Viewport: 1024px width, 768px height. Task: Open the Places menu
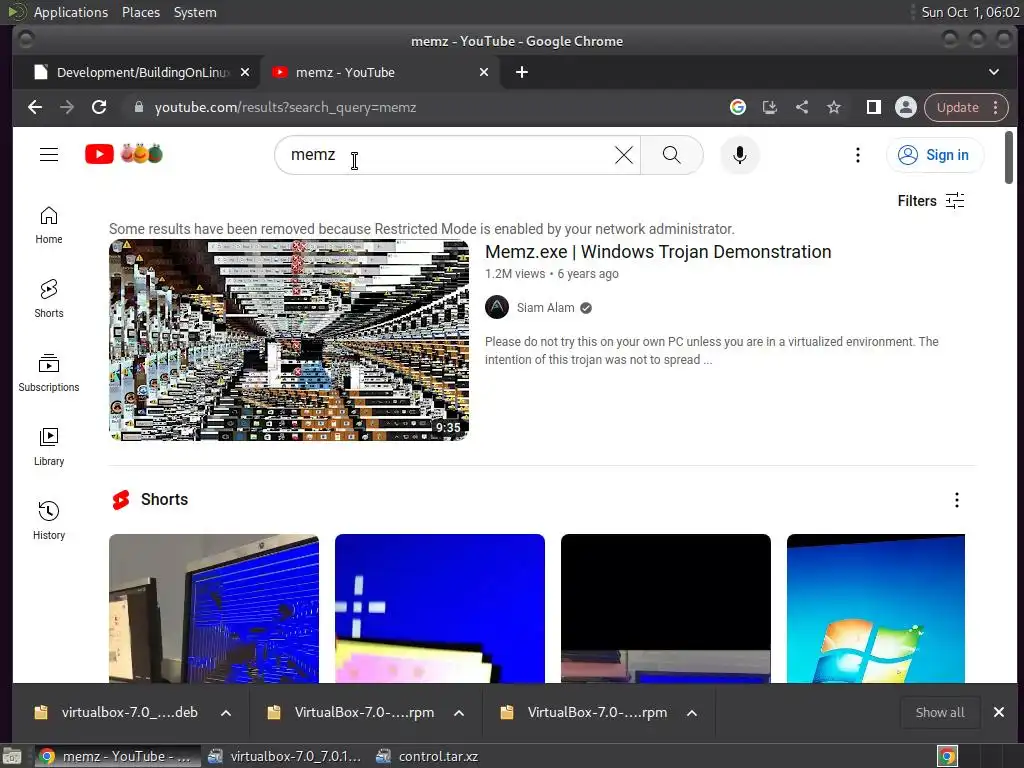pos(140,12)
